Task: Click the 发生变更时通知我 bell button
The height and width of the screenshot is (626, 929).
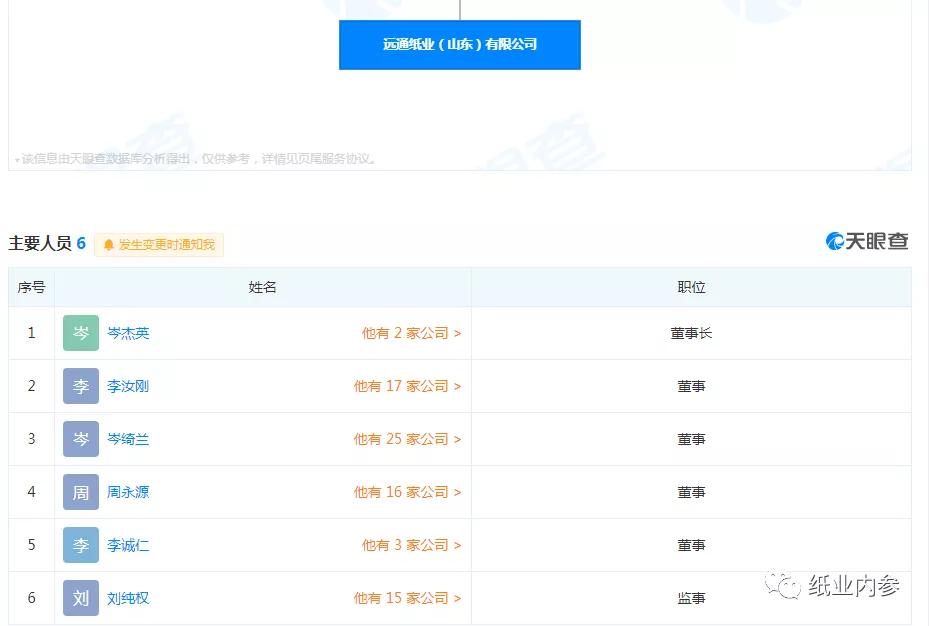Action: (159, 245)
